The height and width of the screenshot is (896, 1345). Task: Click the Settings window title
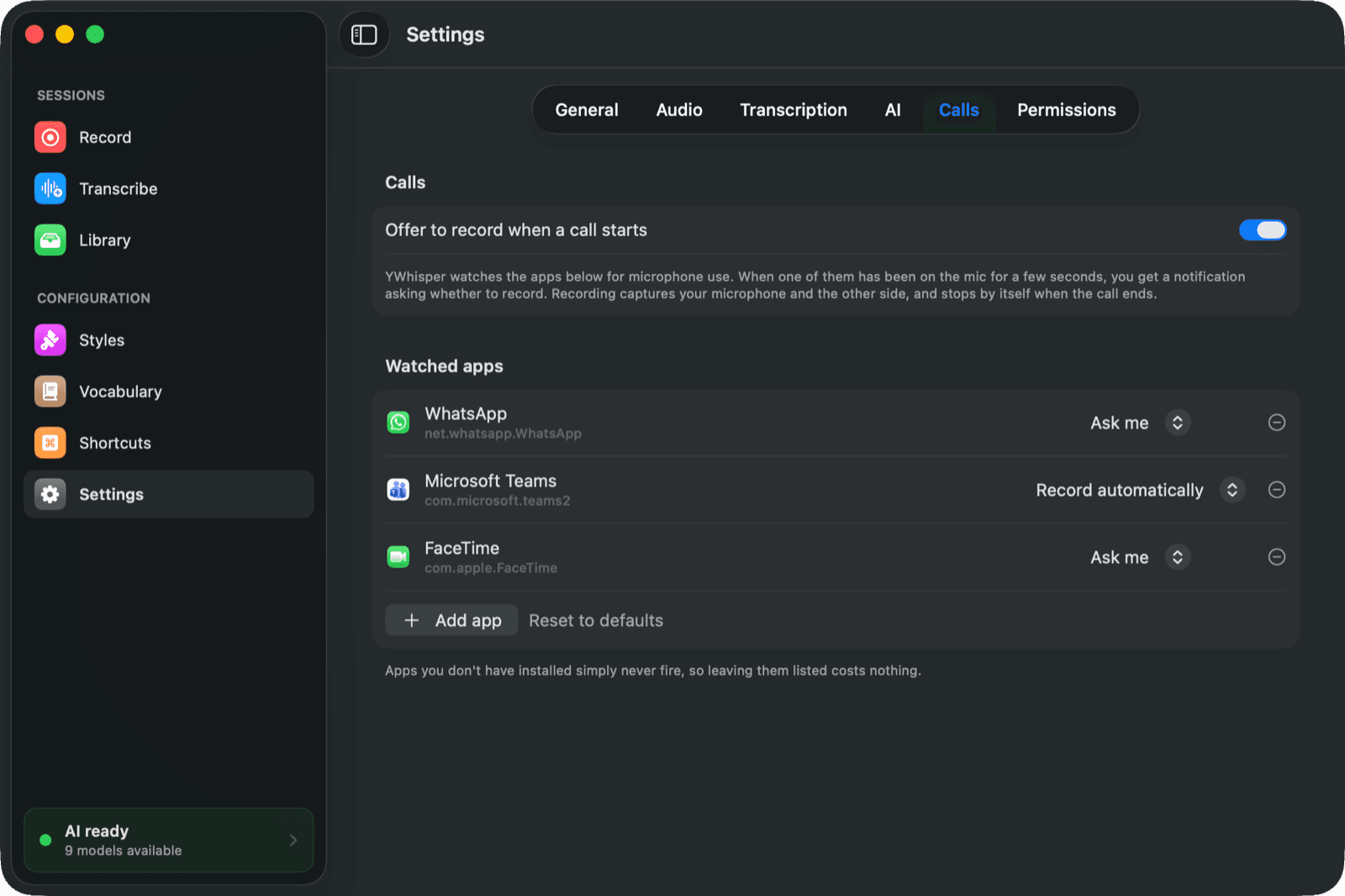coord(446,34)
